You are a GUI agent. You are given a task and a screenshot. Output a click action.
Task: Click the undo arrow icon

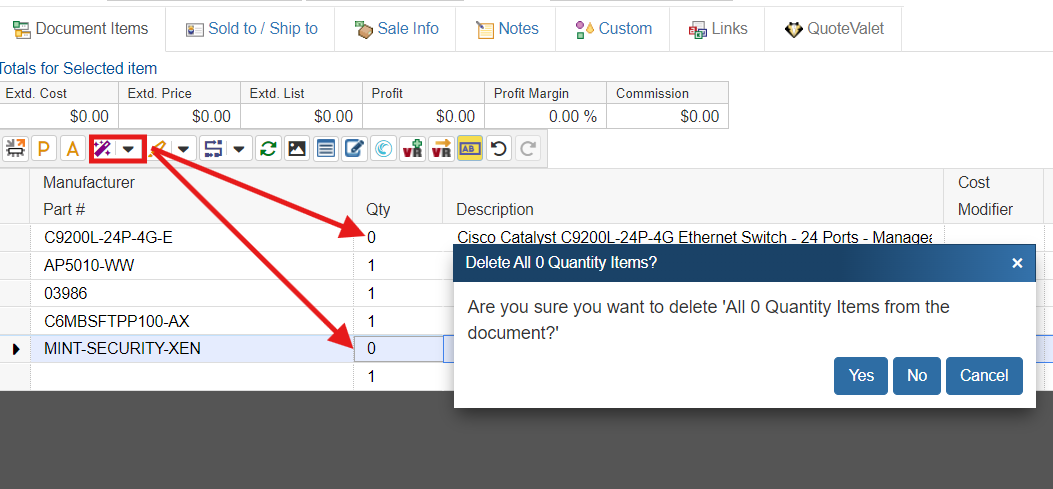coord(498,148)
